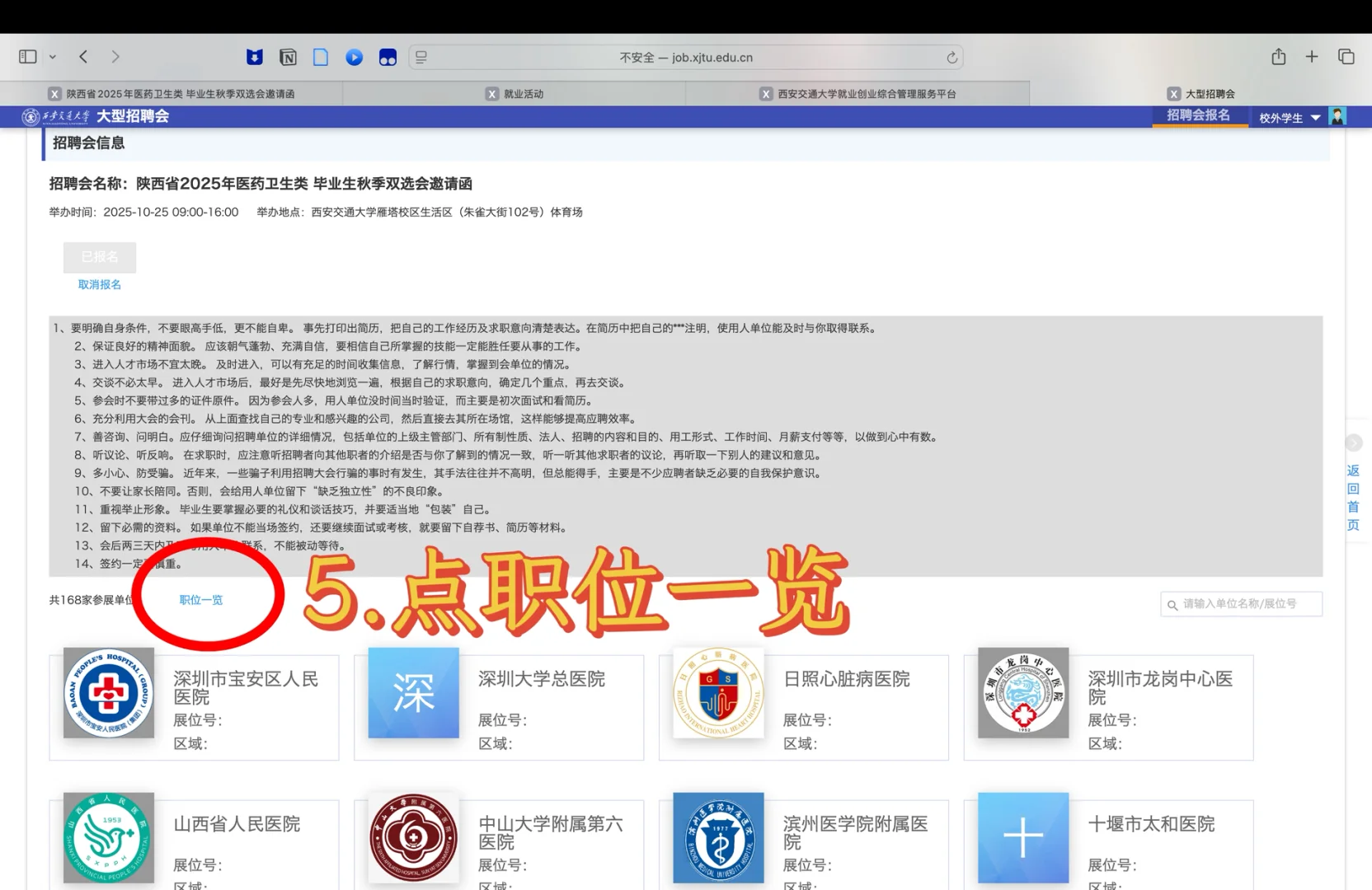Click the greyed-out 已报名 button
The height and width of the screenshot is (890, 1372).
100,257
